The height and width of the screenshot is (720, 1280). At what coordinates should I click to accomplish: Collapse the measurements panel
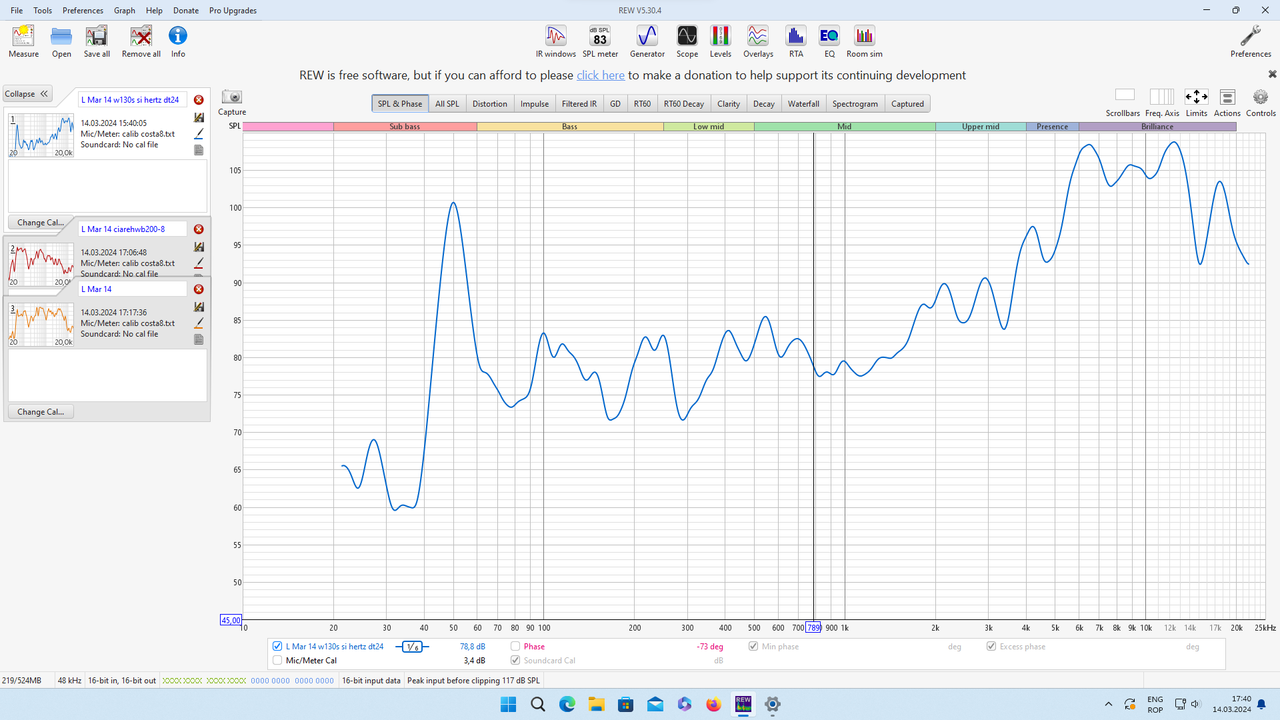pyautogui.click(x=27, y=94)
